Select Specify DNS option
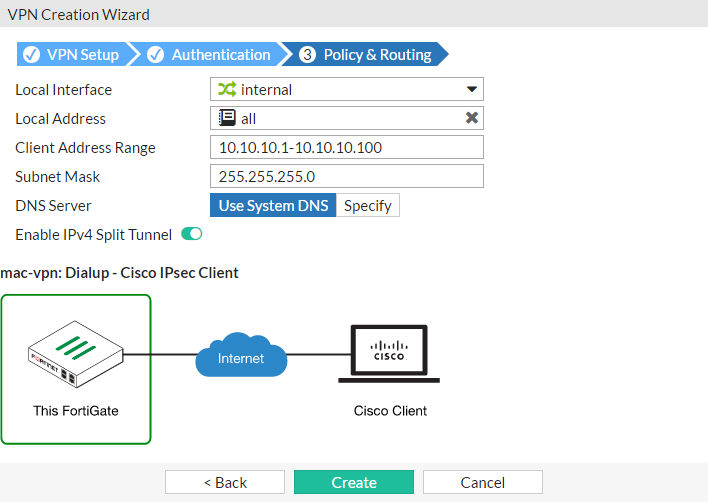Image resolution: width=708 pixels, height=502 pixels. [368, 205]
